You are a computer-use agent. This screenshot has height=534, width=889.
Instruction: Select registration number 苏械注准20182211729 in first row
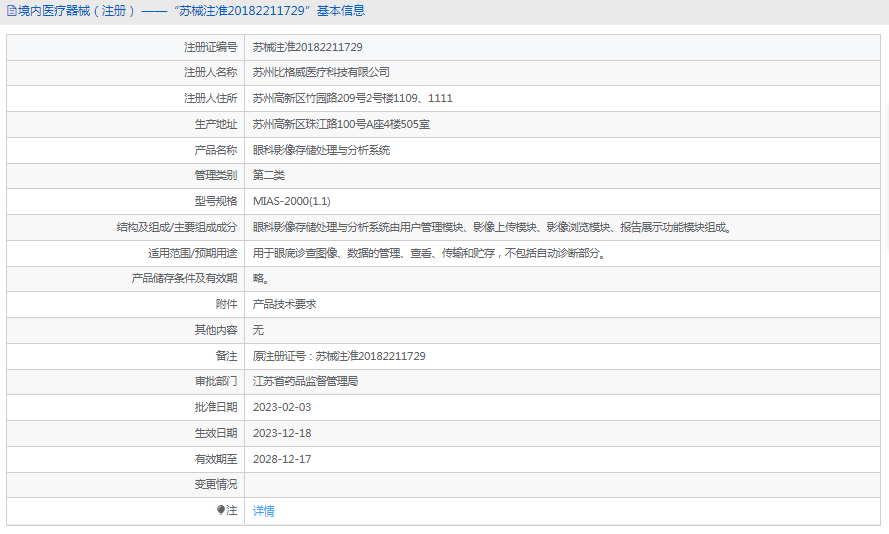click(x=307, y=47)
